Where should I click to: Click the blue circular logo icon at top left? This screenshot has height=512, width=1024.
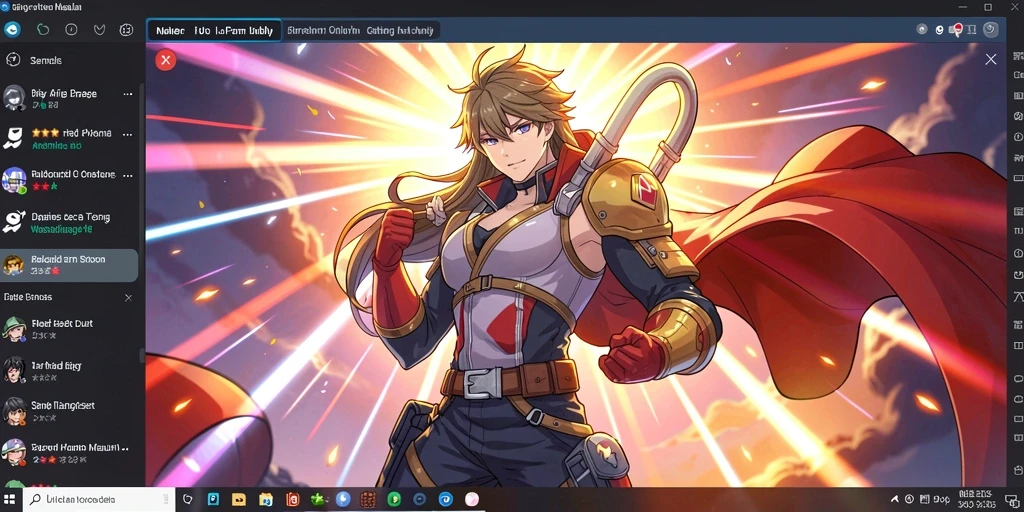point(12,29)
